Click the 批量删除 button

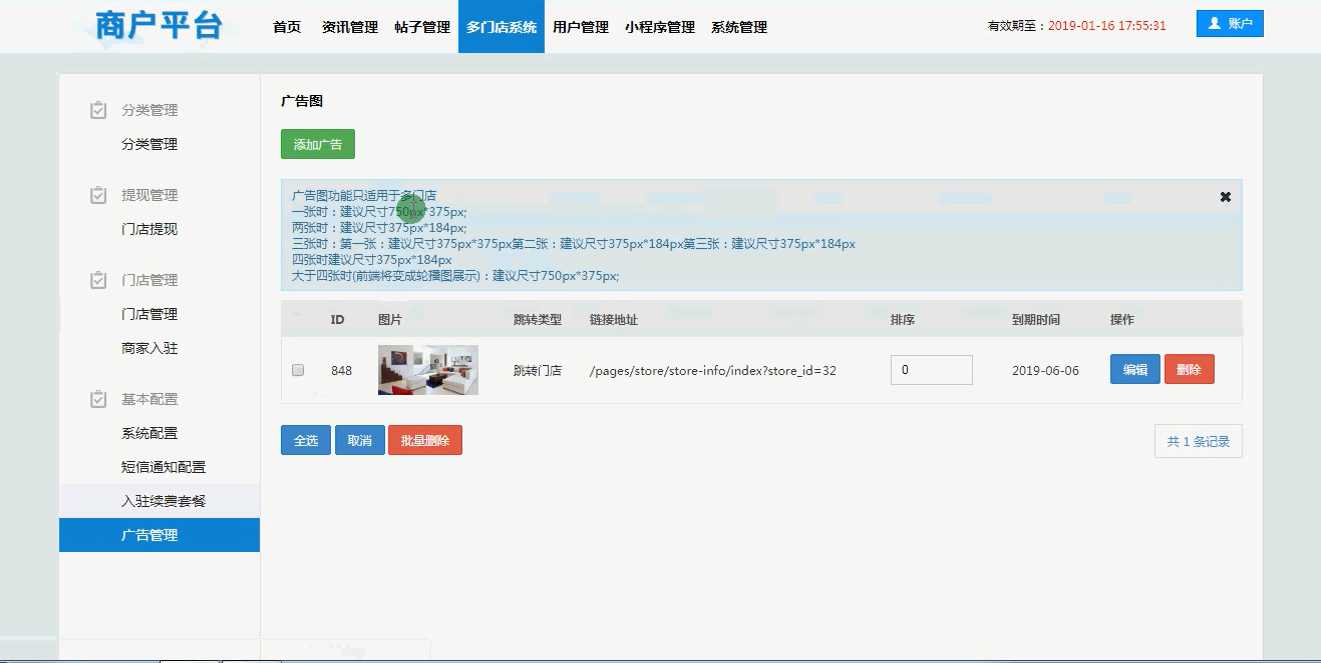click(x=424, y=440)
